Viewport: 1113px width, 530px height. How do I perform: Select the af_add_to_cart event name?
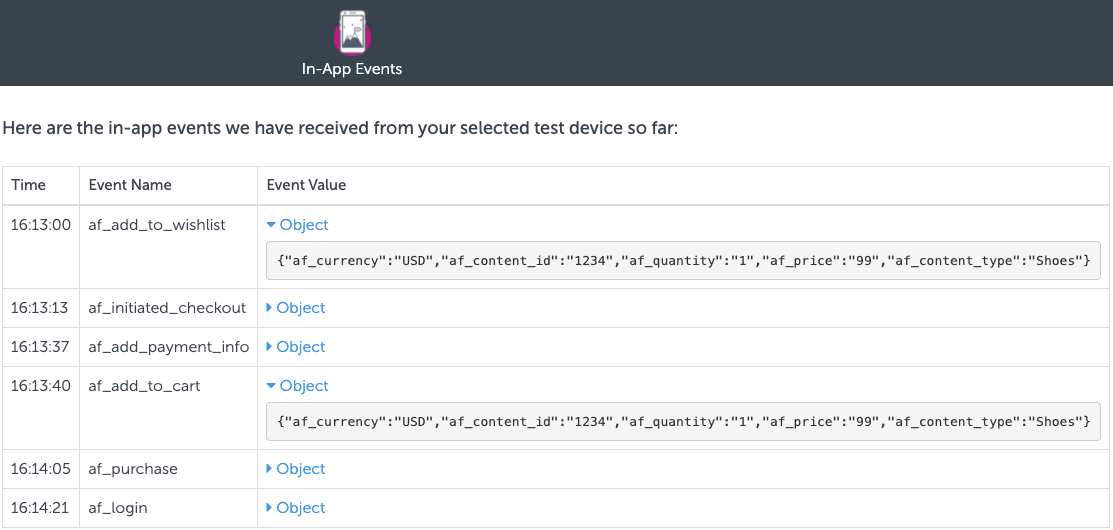pos(145,386)
